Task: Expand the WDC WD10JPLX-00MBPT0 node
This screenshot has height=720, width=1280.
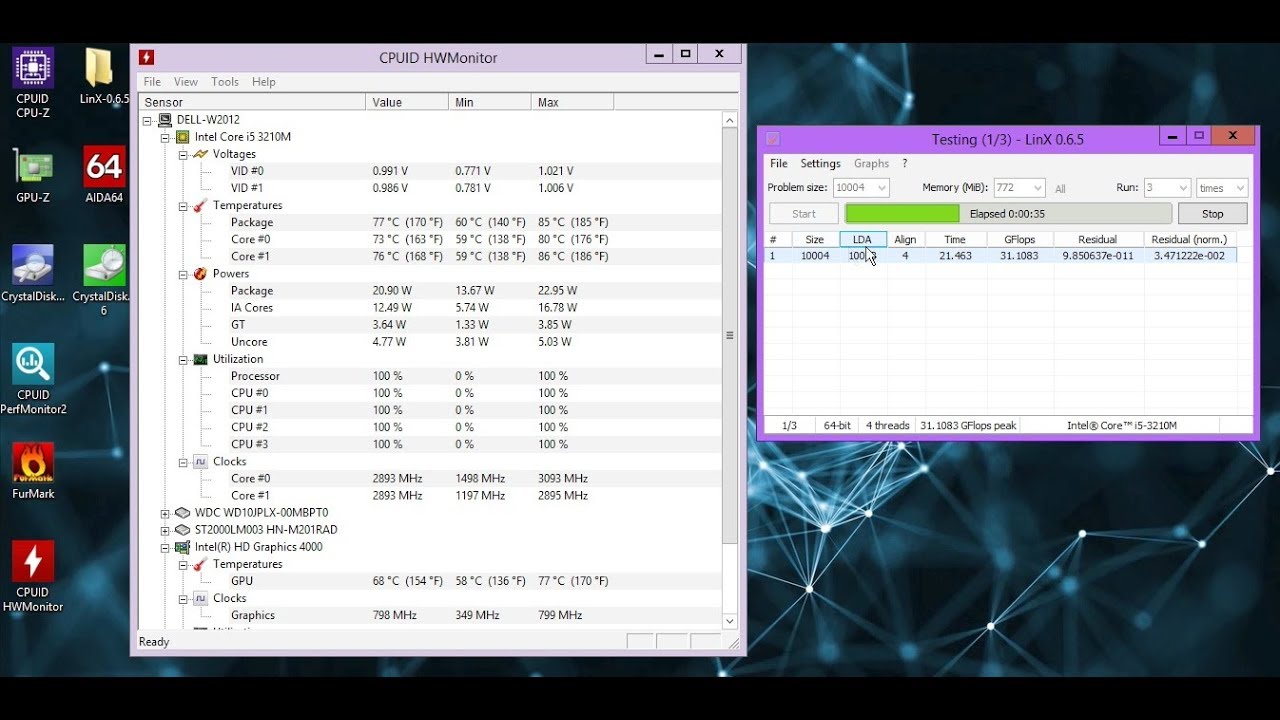Action: pyautogui.click(x=165, y=513)
